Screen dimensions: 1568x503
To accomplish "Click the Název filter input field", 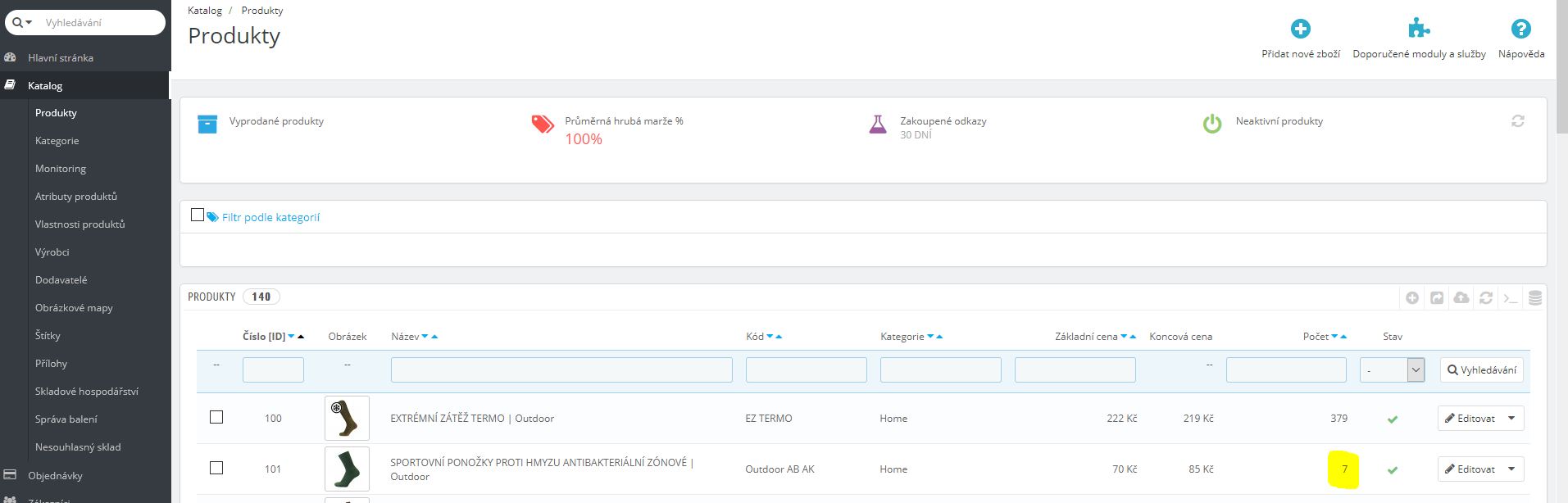I will pyautogui.click(x=561, y=370).
